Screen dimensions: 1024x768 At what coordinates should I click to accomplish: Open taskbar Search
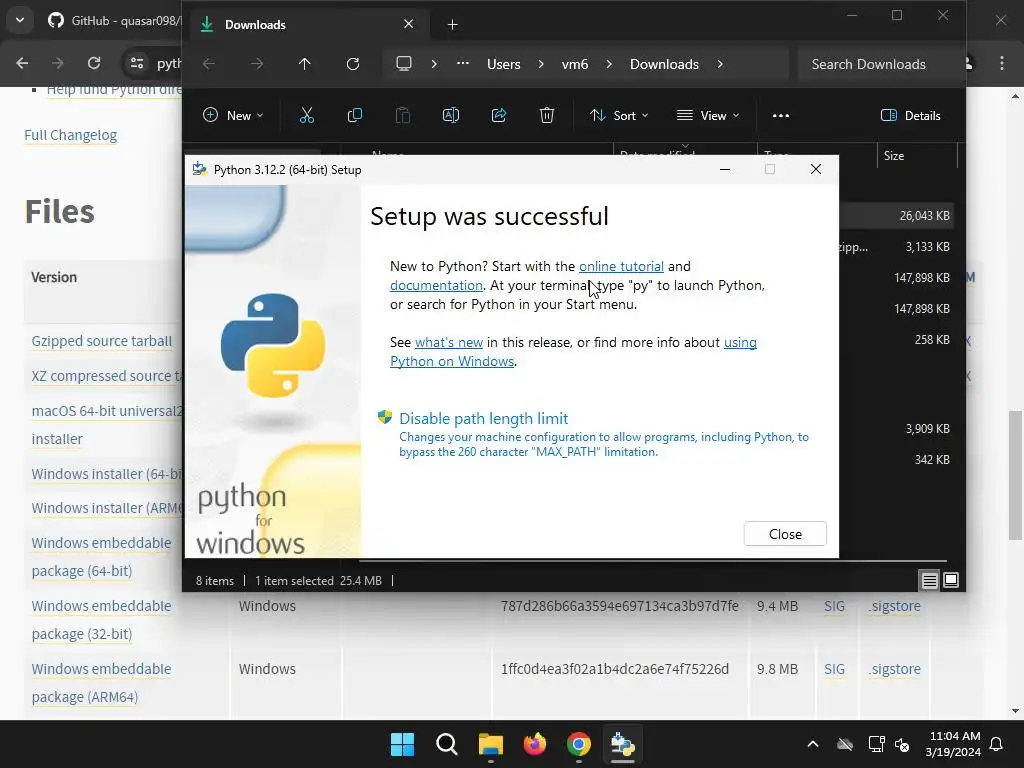[x=447, y=744]
